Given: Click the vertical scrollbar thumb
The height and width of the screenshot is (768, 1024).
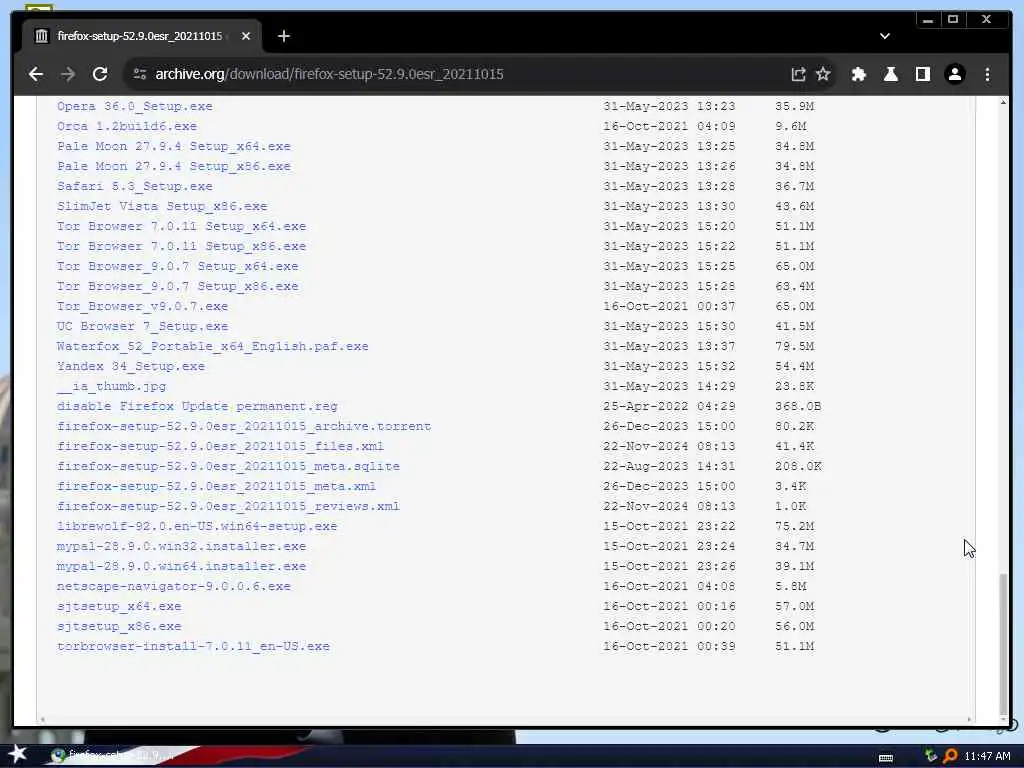Looking at the screenshot, I should click(x=1003, y=643).
